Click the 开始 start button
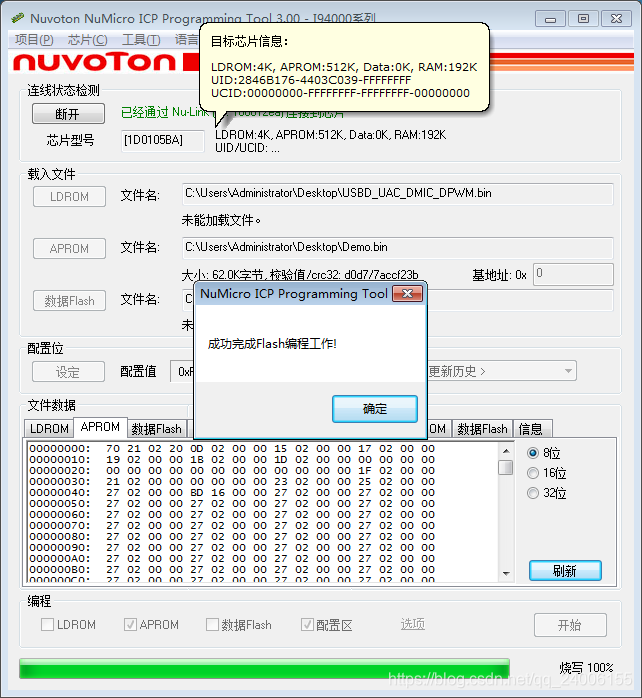 [x=570, y=625]
